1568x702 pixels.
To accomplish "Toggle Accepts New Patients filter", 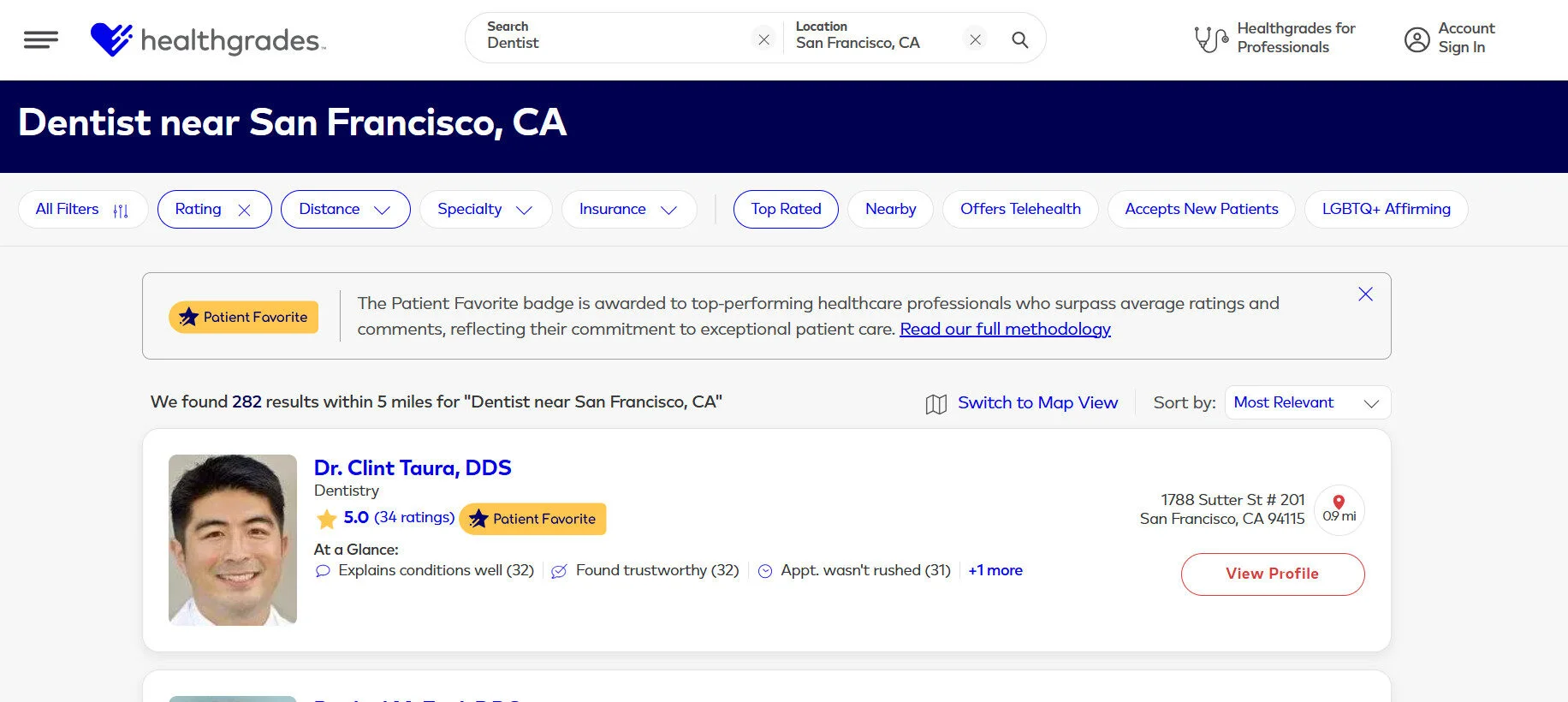I will [1201, 209].
